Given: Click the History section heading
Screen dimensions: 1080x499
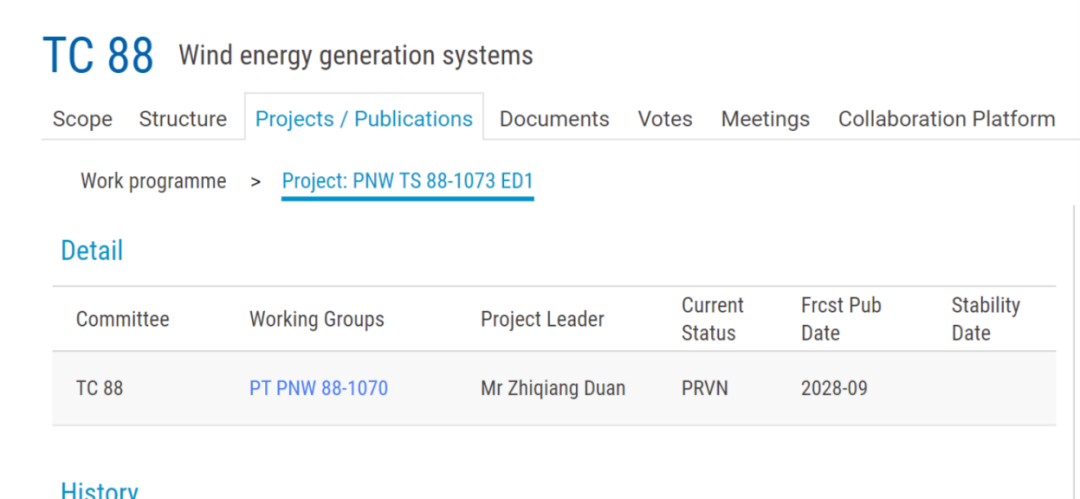Looking at the screenshot, I should 99,490.
